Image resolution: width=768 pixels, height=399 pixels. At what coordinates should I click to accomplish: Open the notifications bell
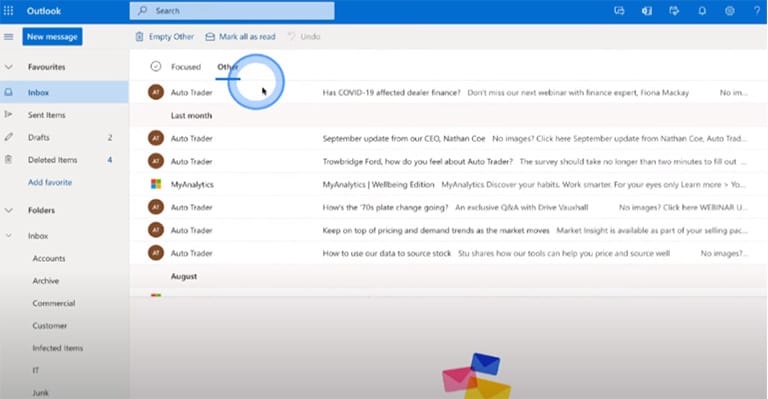702,11
